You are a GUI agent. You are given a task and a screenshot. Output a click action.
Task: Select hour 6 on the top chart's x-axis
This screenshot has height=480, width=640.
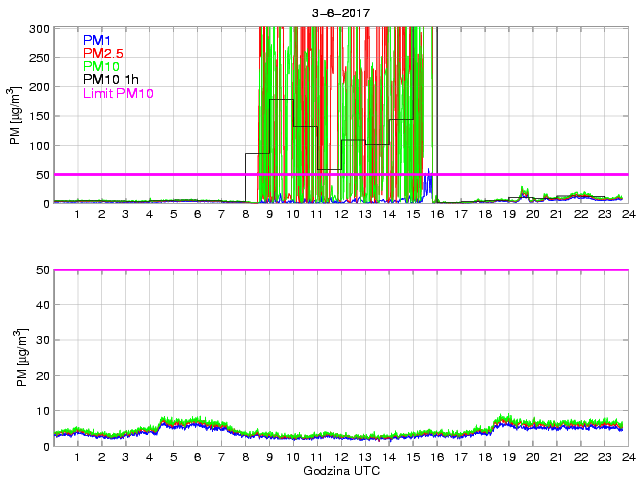coord(197,214)
